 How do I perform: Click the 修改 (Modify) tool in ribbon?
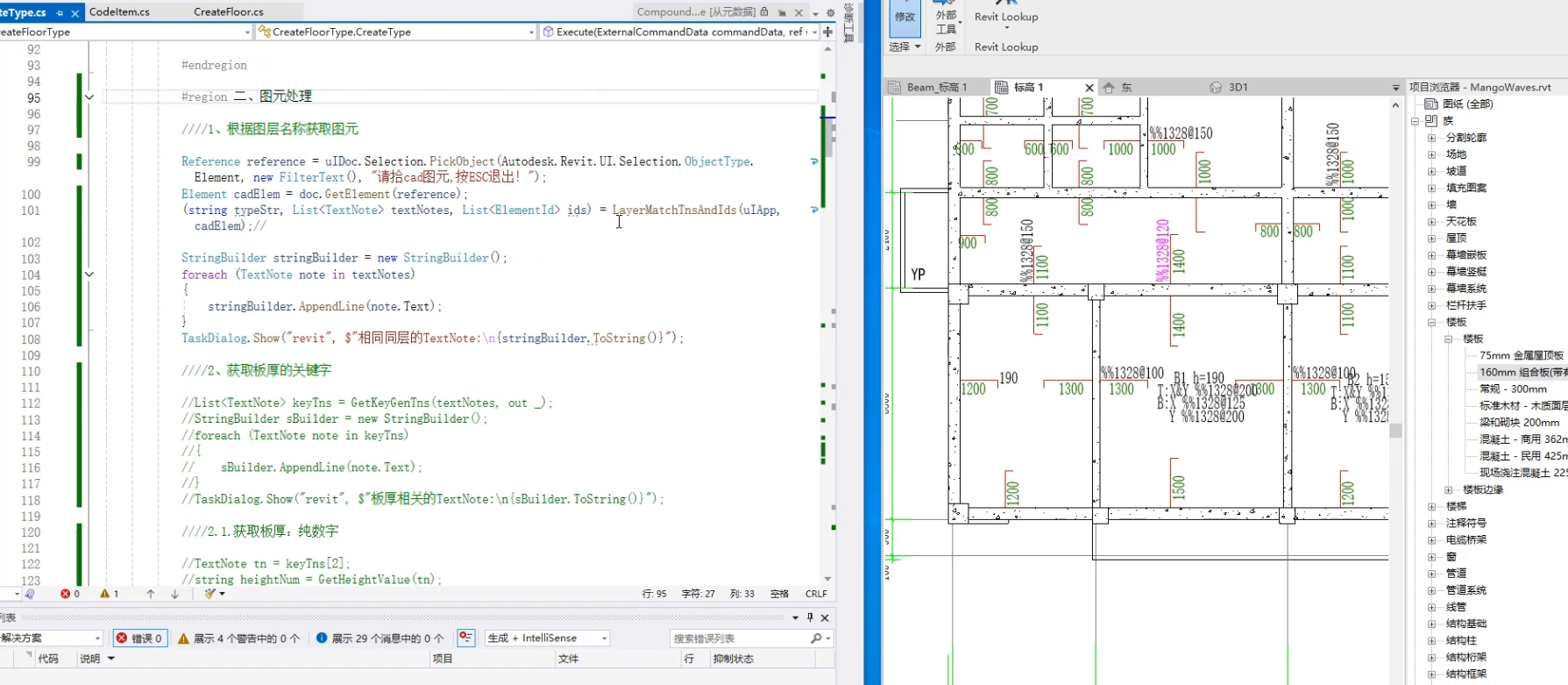click(905, 17)
